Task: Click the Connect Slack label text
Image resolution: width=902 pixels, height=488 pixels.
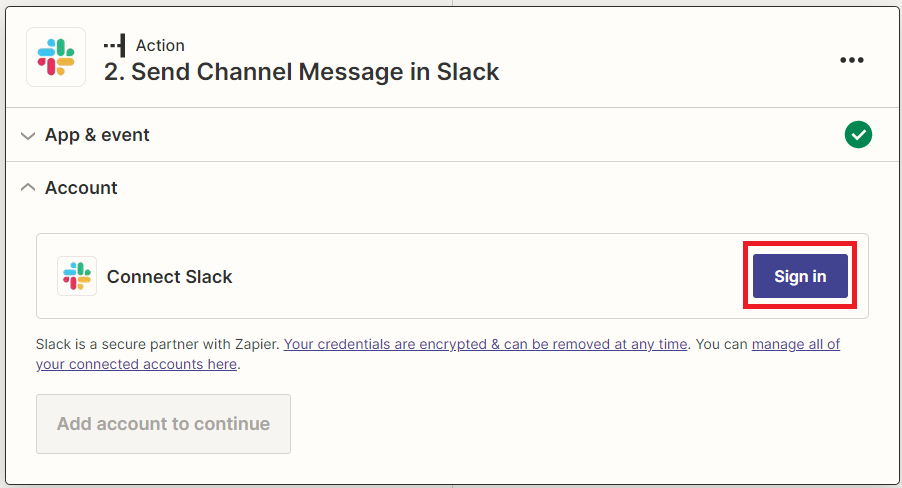Action: point(170,277)
